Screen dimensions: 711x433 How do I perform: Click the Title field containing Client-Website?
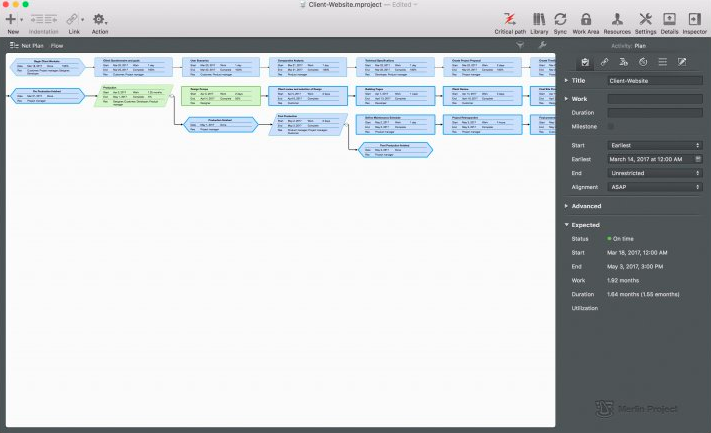655,81
